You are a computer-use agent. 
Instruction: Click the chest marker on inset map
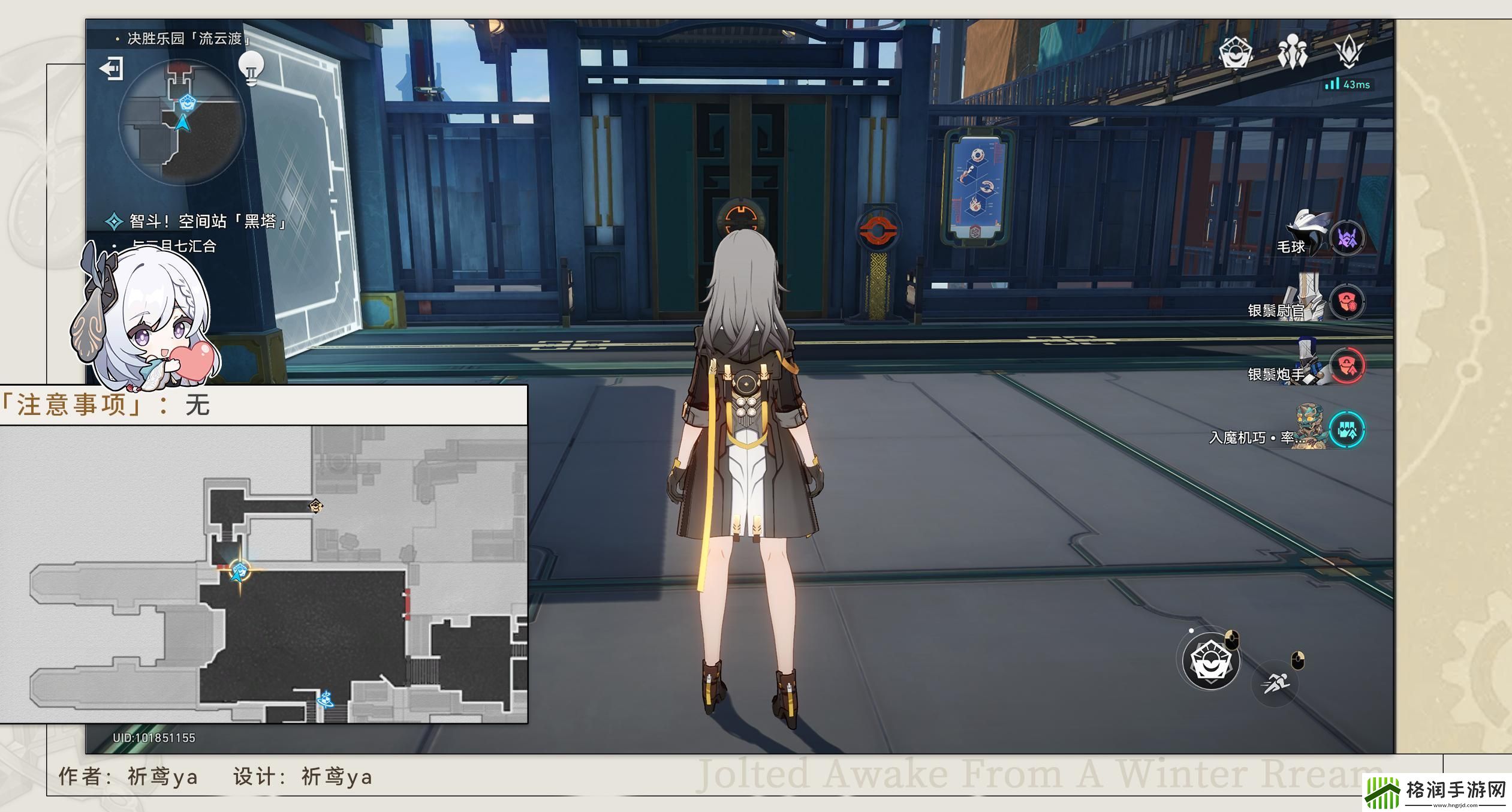coord(316,507)
